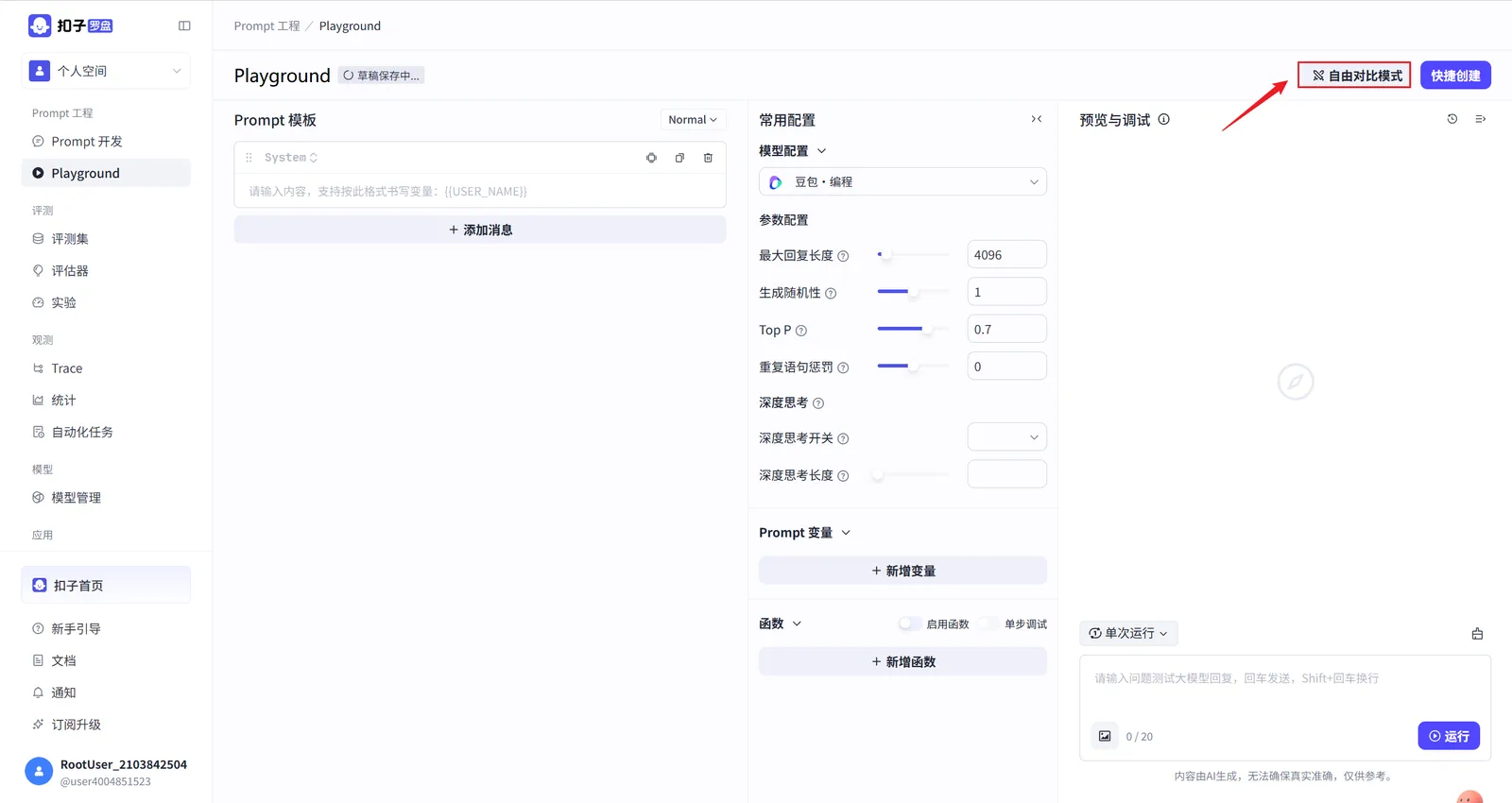Open the personal workspace dropdown 个人空间

(106, 71)
